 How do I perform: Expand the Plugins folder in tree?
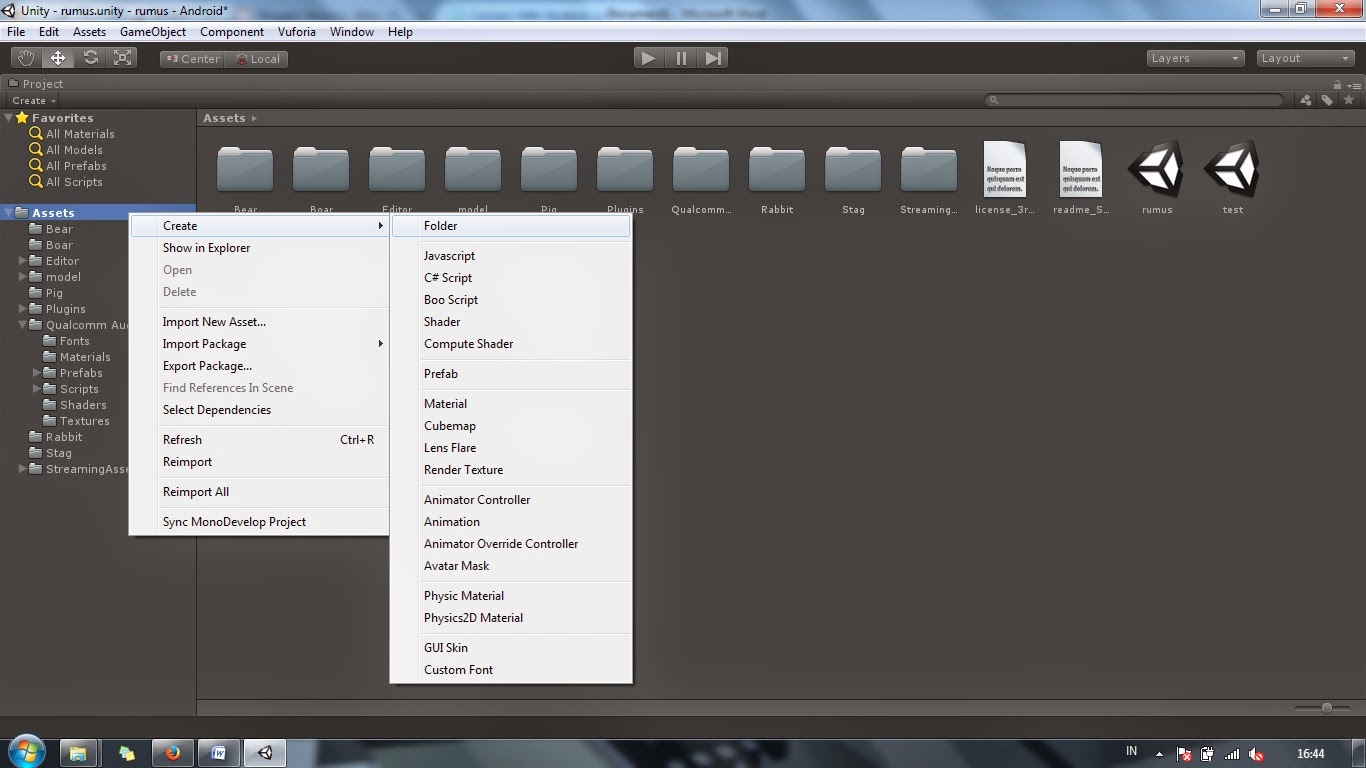click(22, 309)
